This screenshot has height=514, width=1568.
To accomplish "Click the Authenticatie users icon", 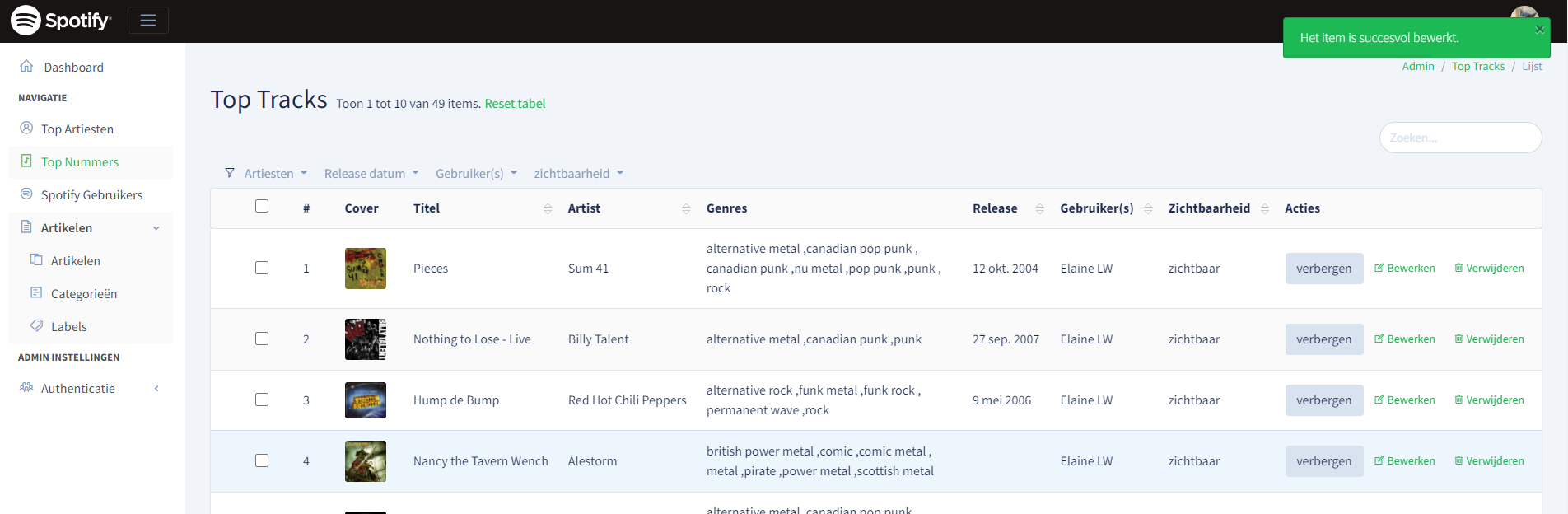I will click(x=26, y=388).
